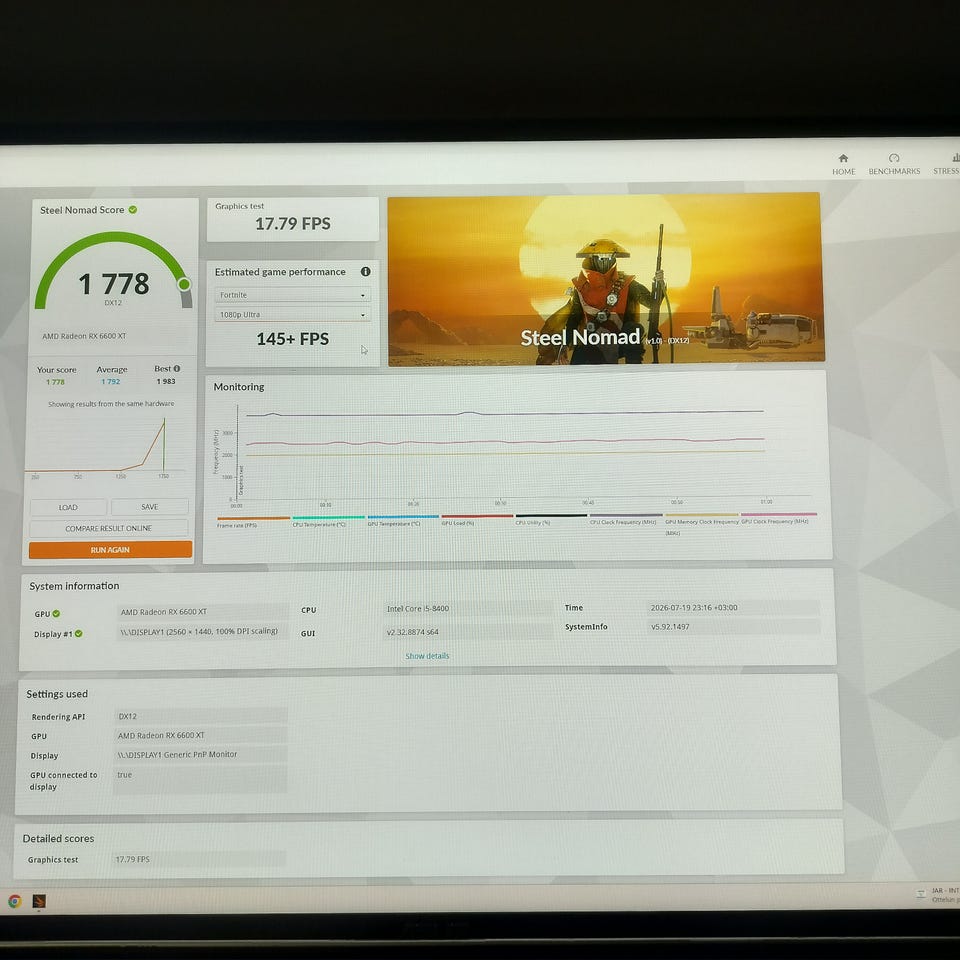Click average score 1 792
The image size is (960, 960).
coord(111,381)
